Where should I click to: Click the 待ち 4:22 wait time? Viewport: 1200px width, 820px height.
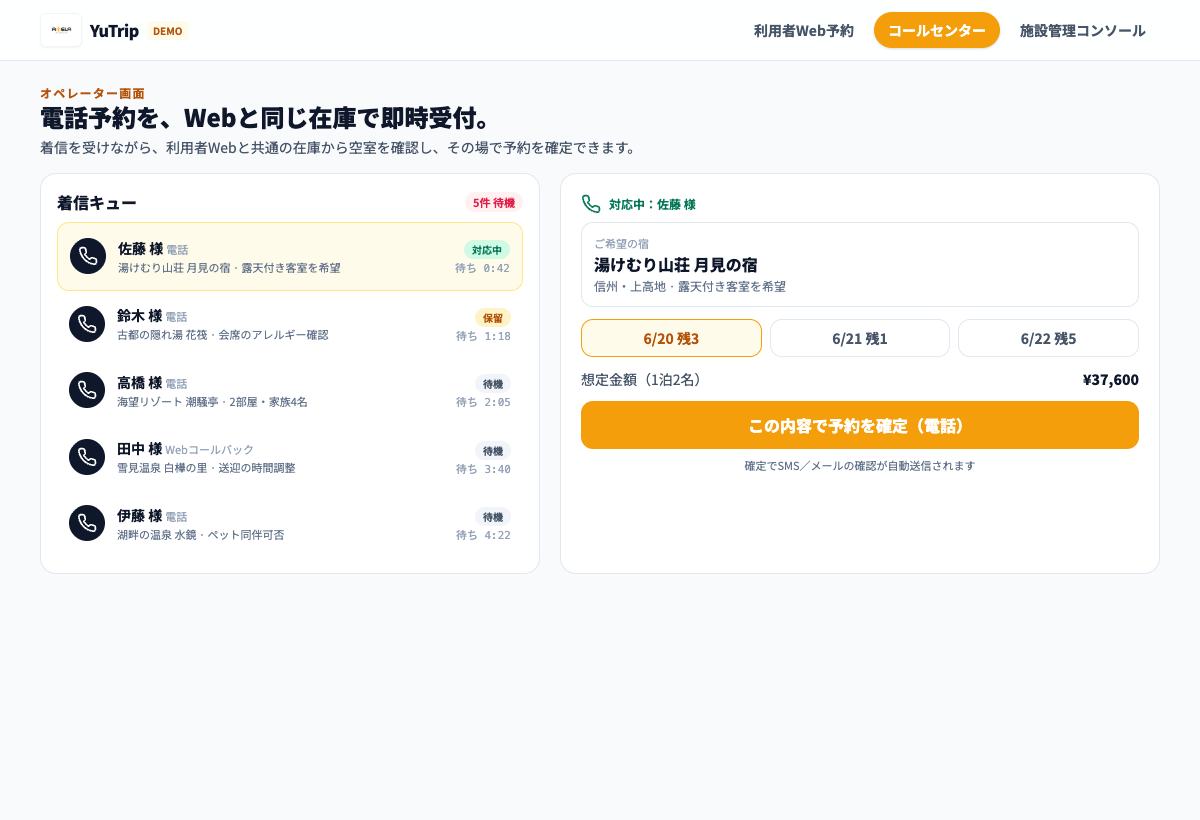pyautogui.click(x=483, y=535)
